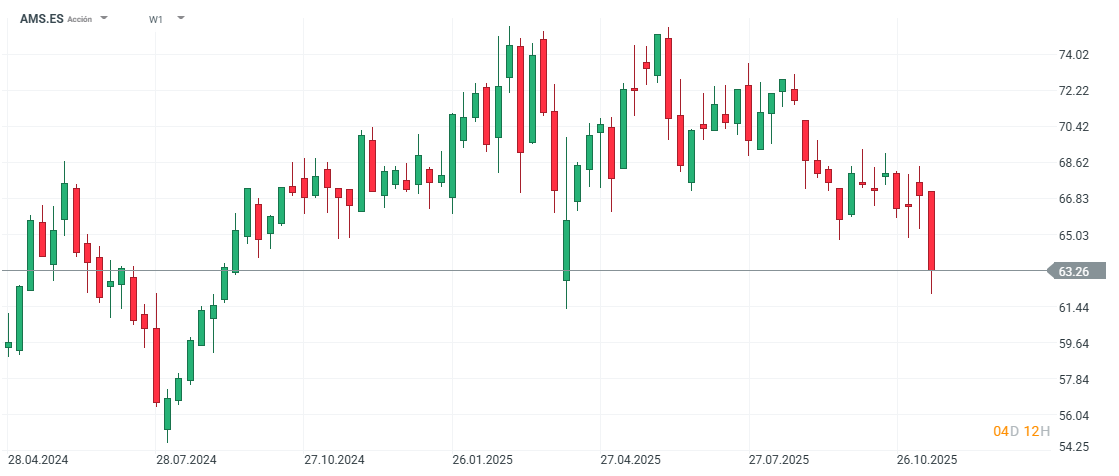Click the last red candle on the chart
This screenshot has width=1119, height=476.
[931, 231]
